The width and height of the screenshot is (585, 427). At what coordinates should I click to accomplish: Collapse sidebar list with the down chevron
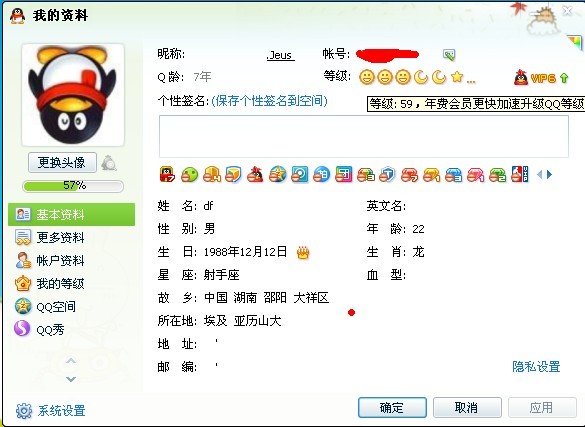(x=71, y=379)
